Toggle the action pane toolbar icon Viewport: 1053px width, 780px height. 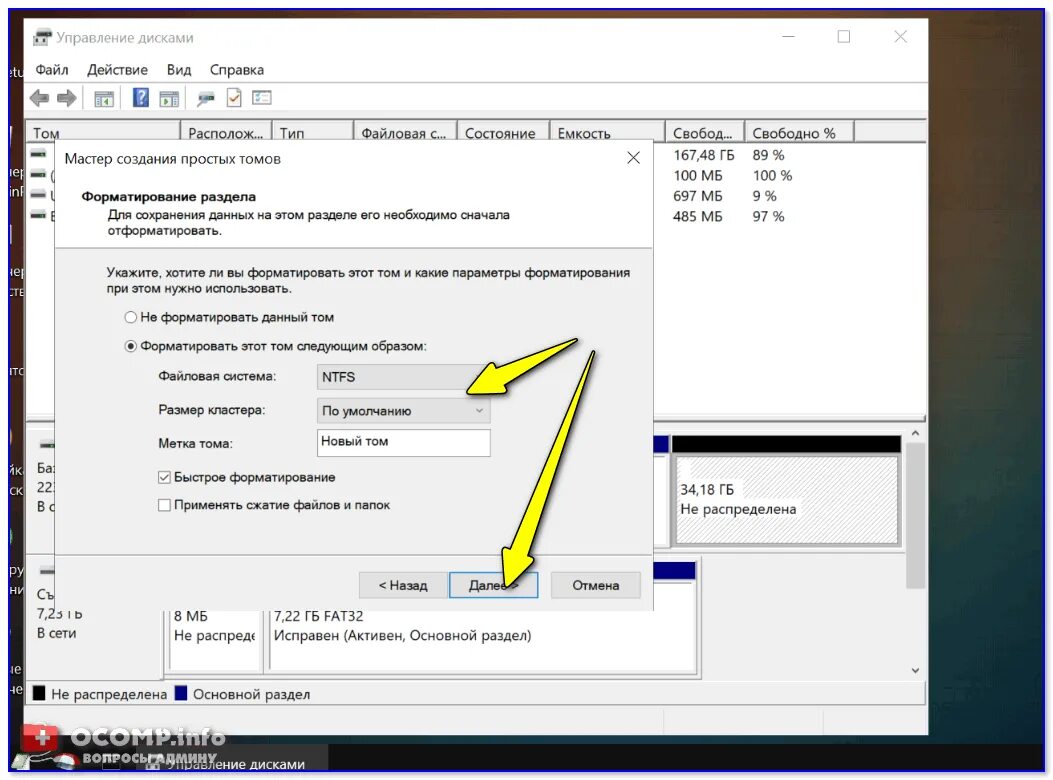(169, 99)
